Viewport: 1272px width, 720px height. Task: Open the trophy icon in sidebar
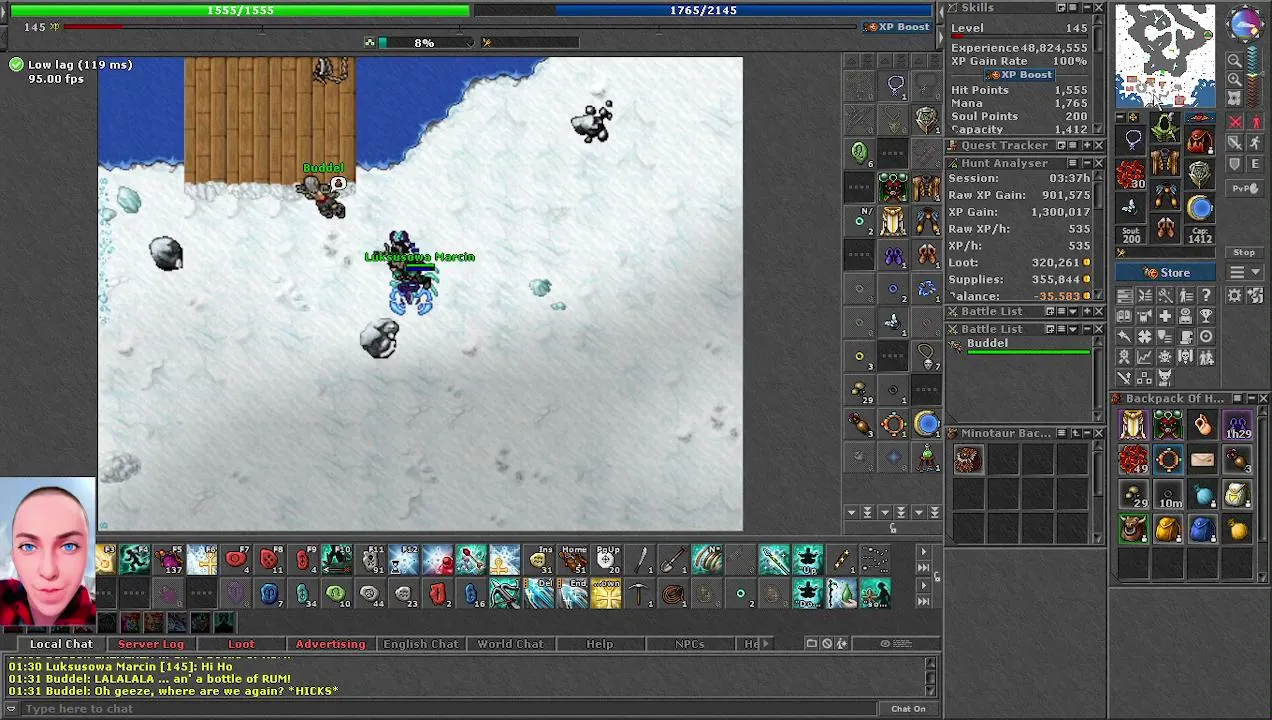click(1206, 316)
